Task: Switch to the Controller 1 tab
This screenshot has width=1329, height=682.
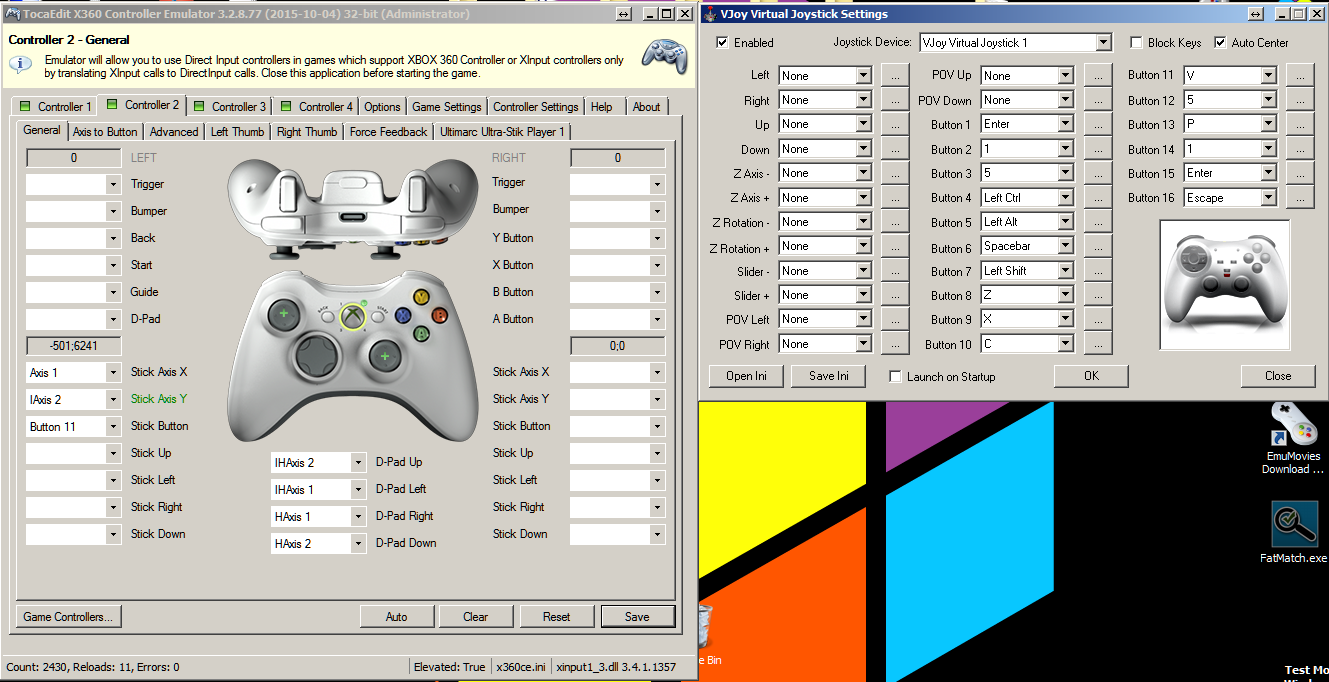Action: pos(55,107)
